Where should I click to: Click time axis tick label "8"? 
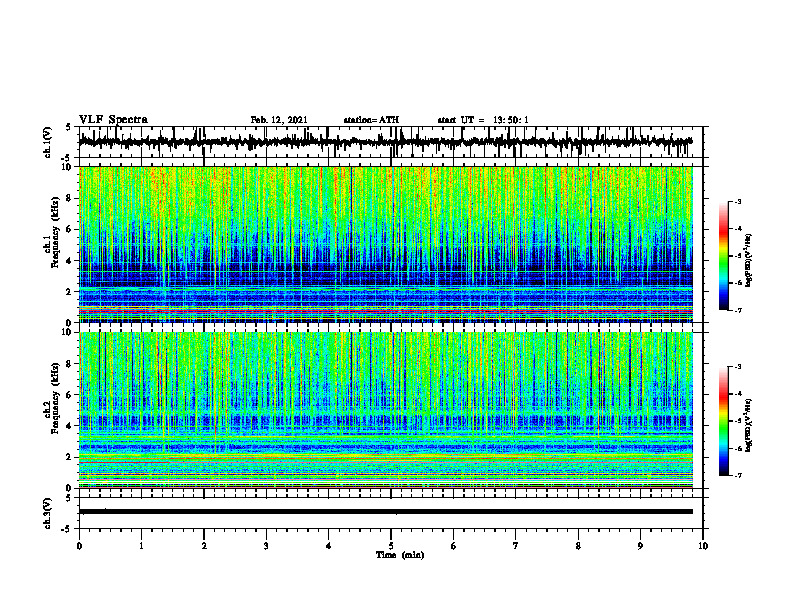pos(578,546)
